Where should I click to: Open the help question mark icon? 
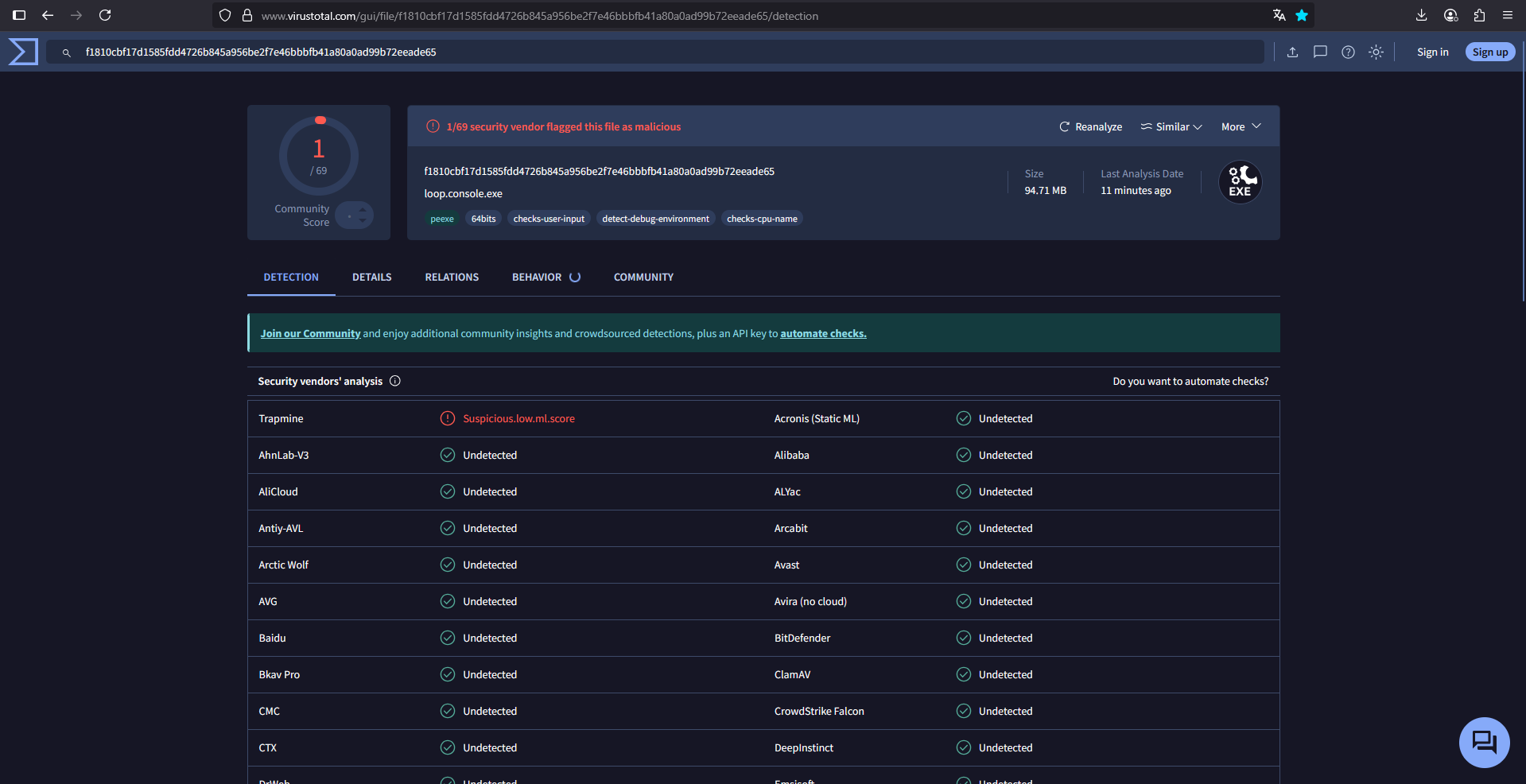1348,52
